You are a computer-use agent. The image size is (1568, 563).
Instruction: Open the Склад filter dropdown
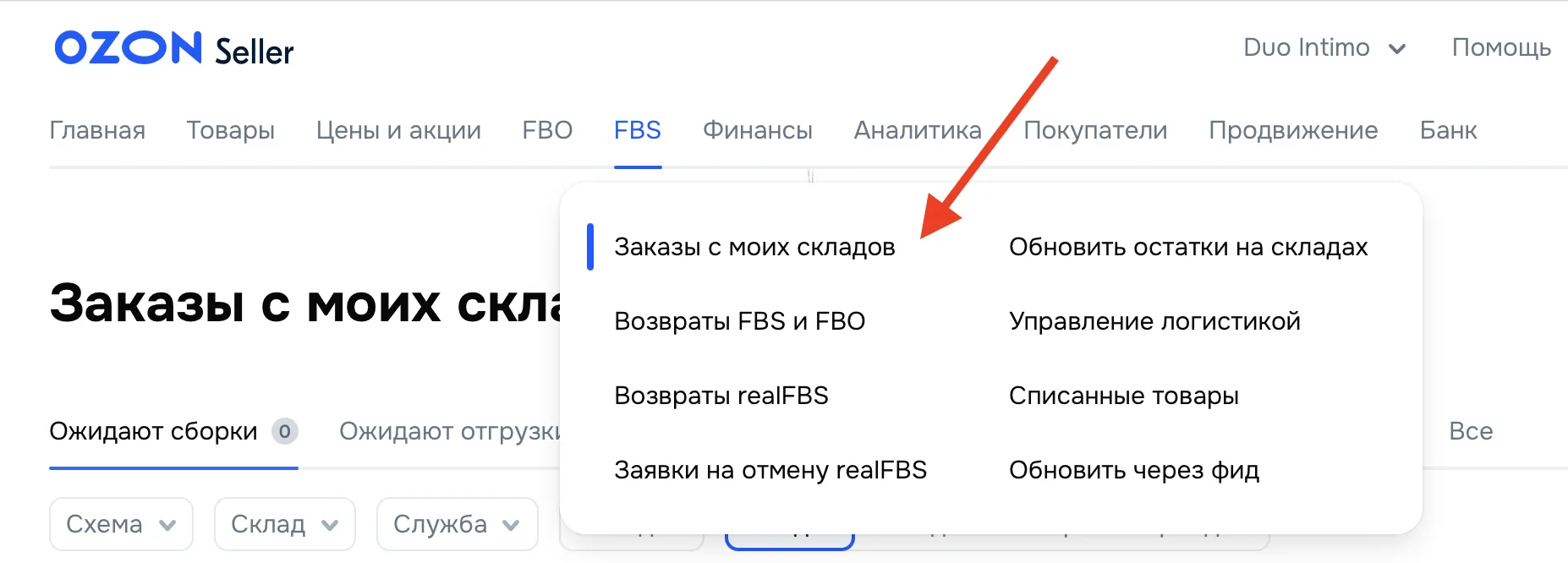coord(283,524)
